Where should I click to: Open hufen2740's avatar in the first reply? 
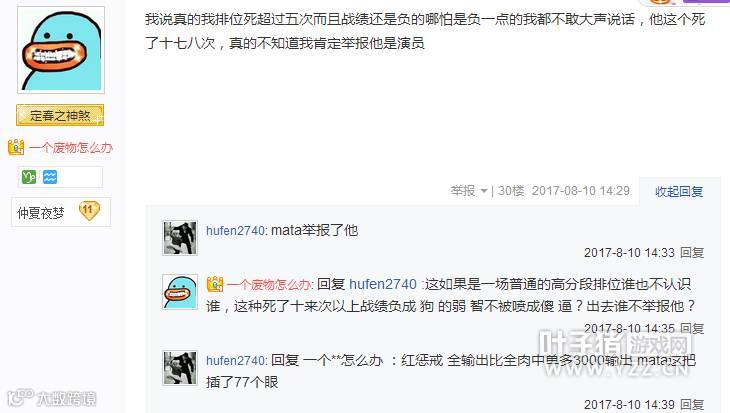click(x=180, y=238)
